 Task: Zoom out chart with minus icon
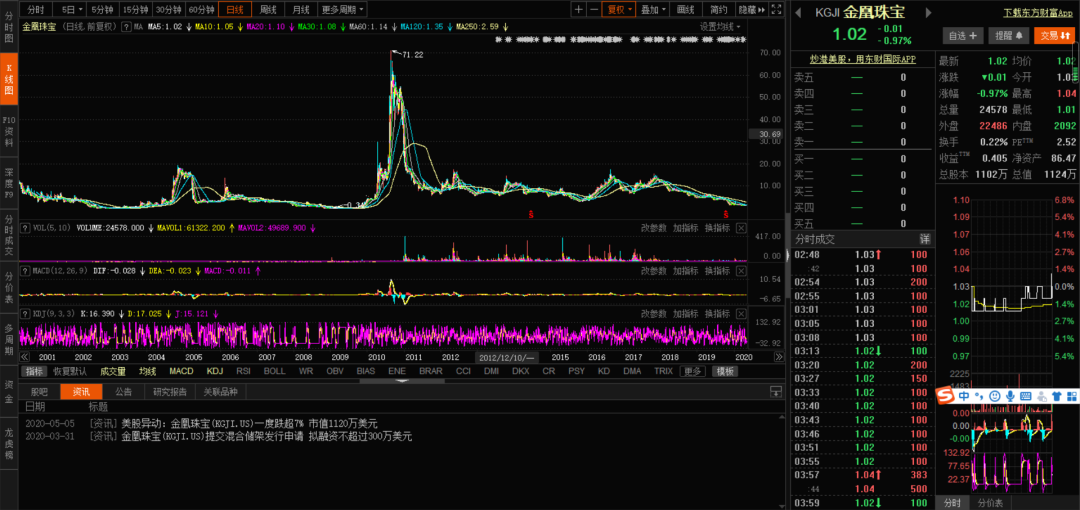tap(594, 9)
